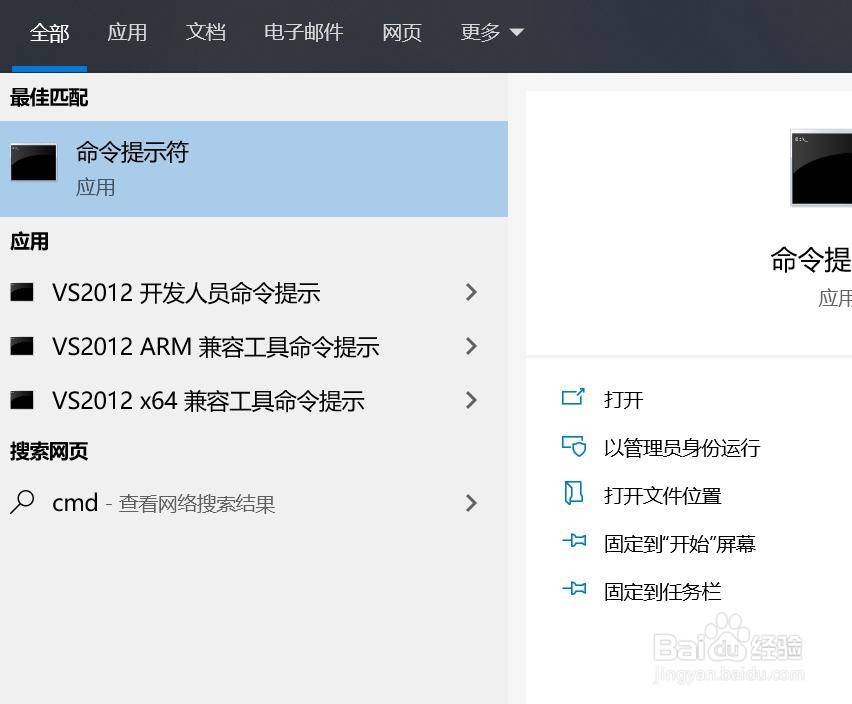852x704 pixels.
Task: Click 打开 in the details pane
Action: pyautogui.click(x=623, y=400)
